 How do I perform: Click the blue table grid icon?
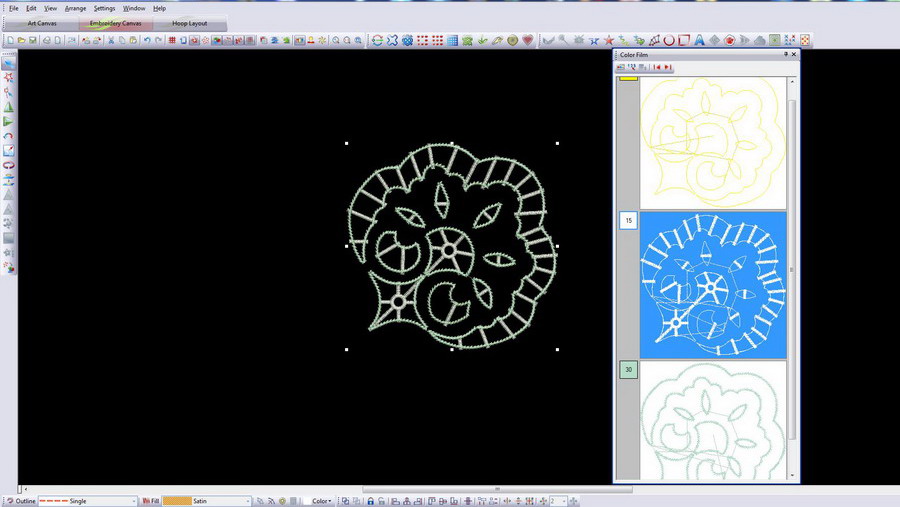click(x=452, y=40)
